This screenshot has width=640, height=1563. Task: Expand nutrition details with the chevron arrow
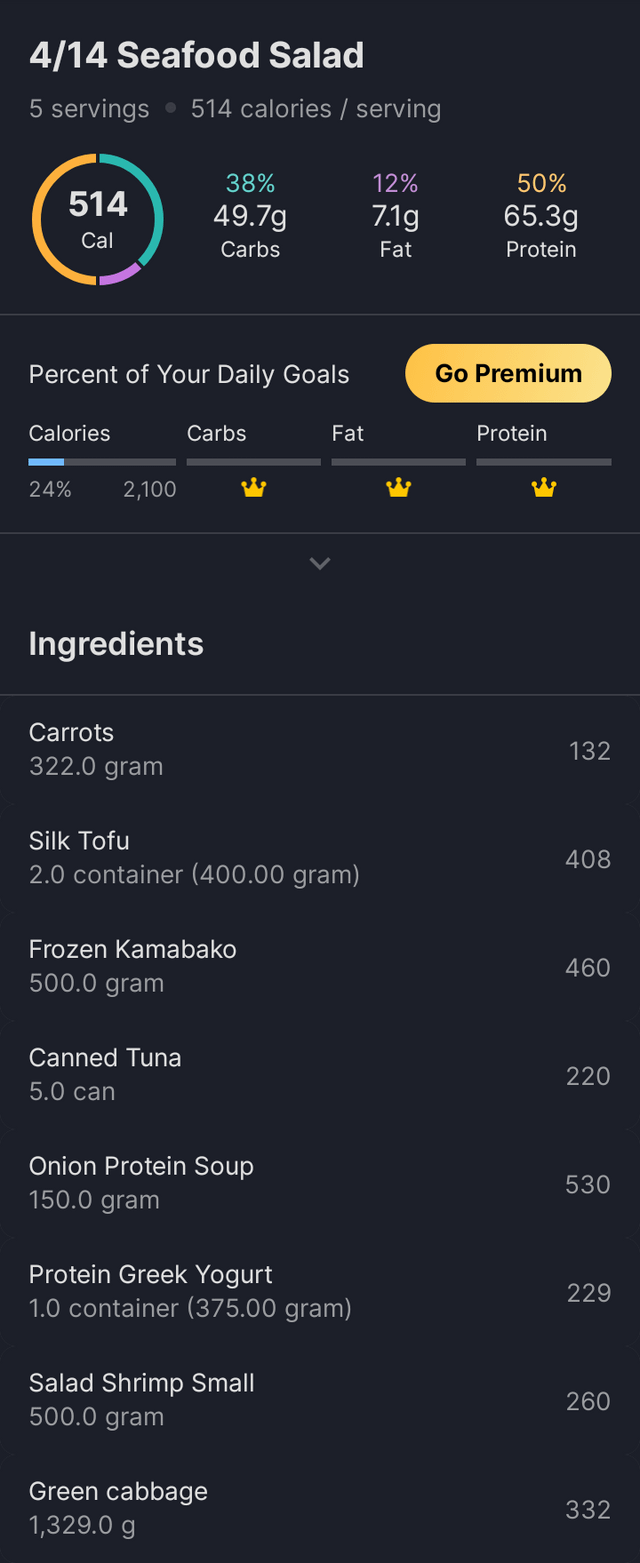[320, 564]
